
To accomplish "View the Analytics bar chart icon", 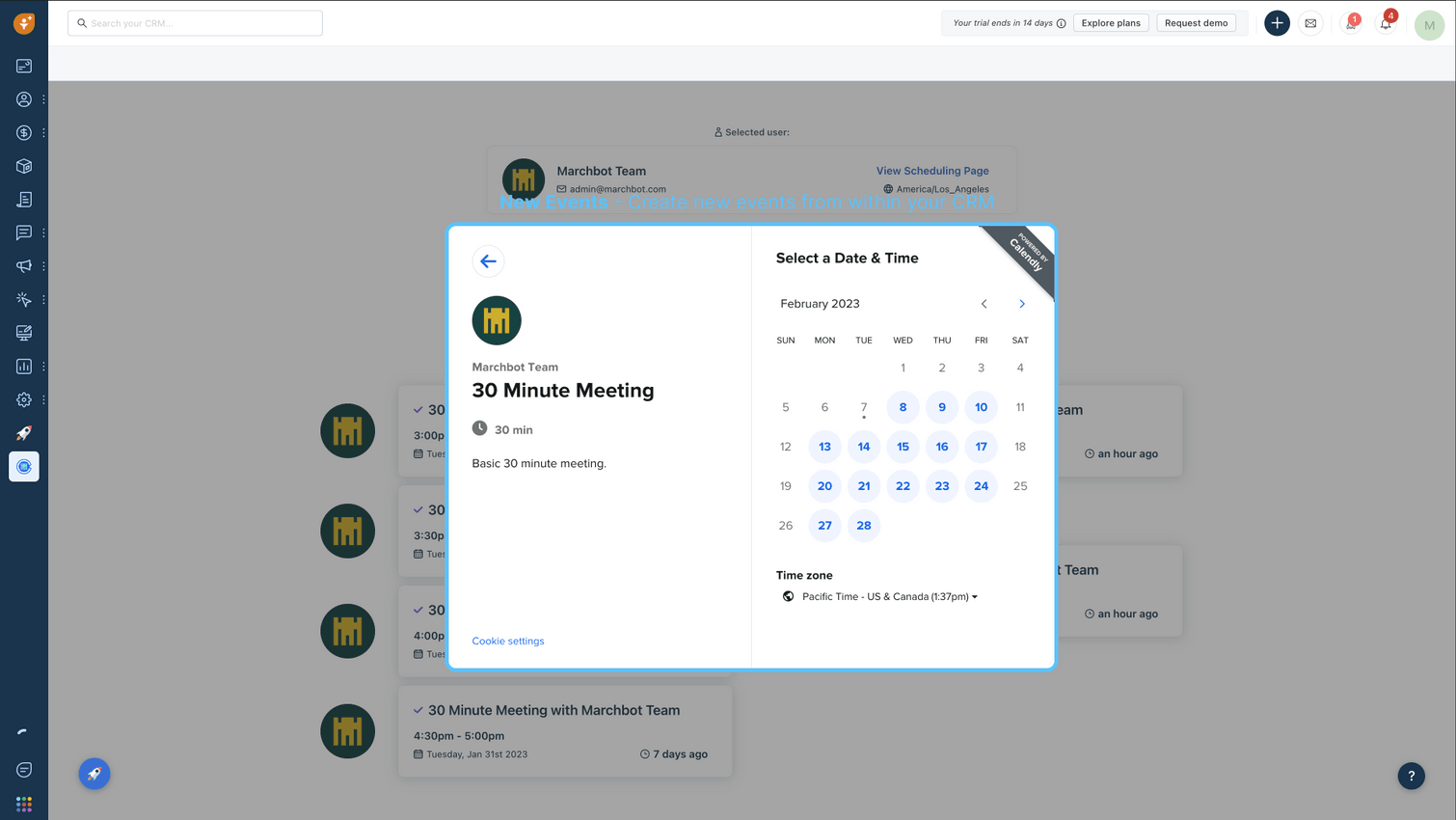I will 24,367.
